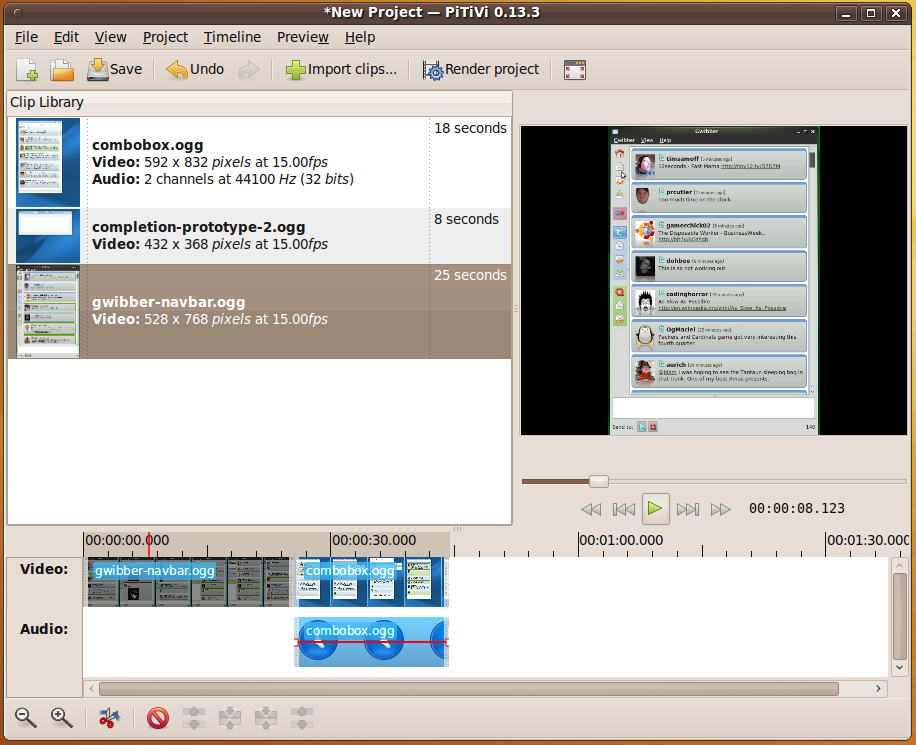This screenshot has height=745, width=916.
Task: Click the timeline horizontal scrollbar left arrow
Action: coord(92,689)
